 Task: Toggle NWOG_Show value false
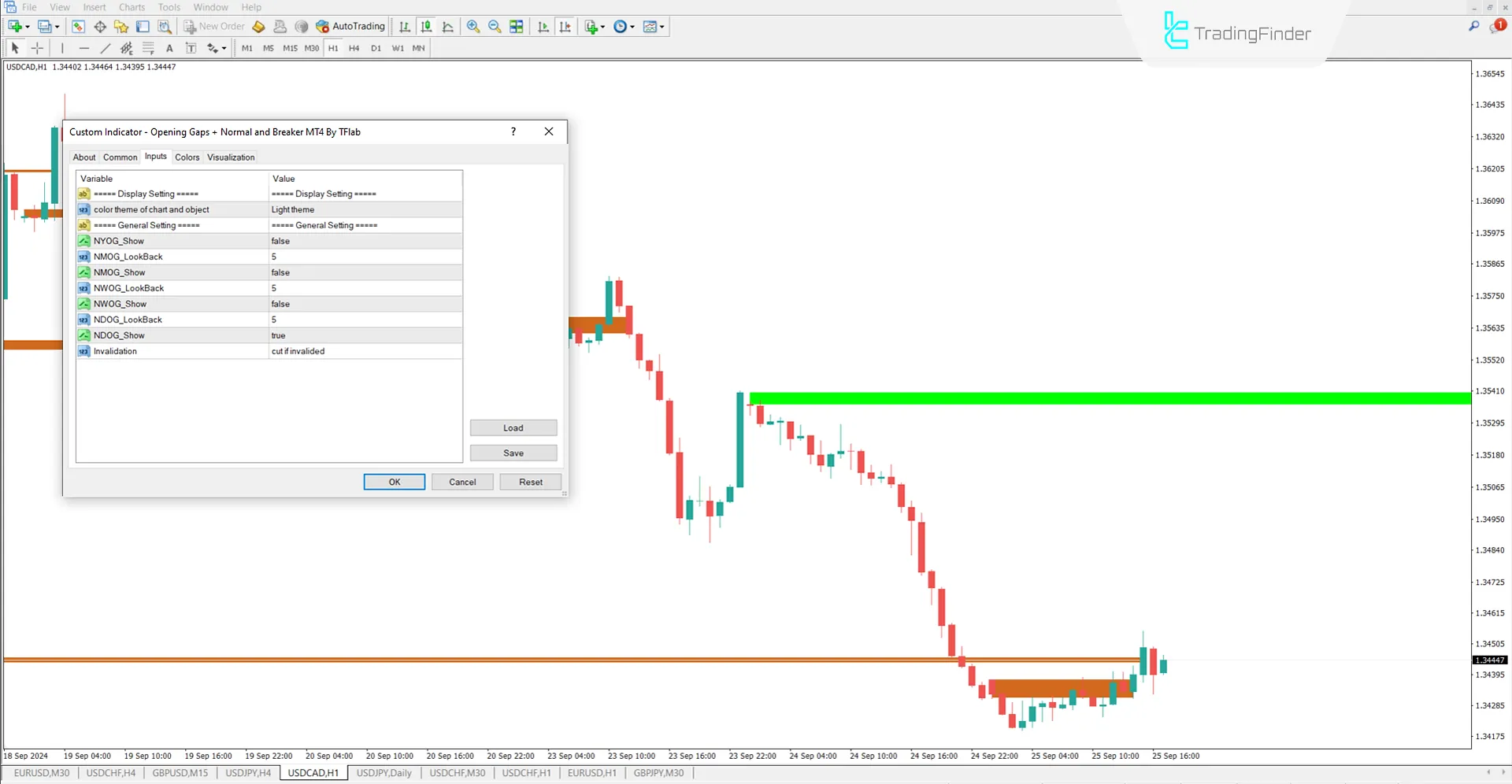pos(365,304)
